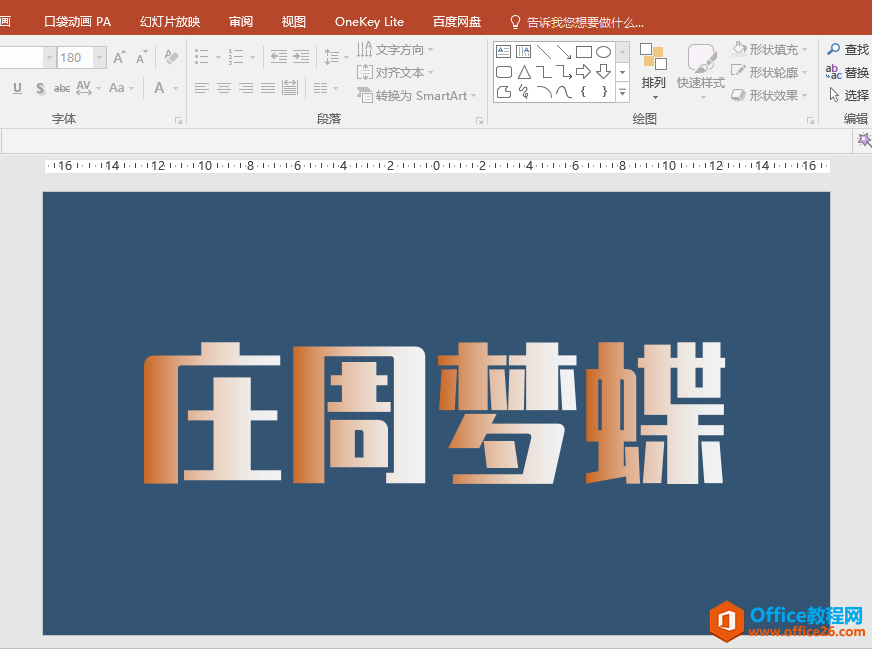Click the increase indent level icon

point(301,58)
